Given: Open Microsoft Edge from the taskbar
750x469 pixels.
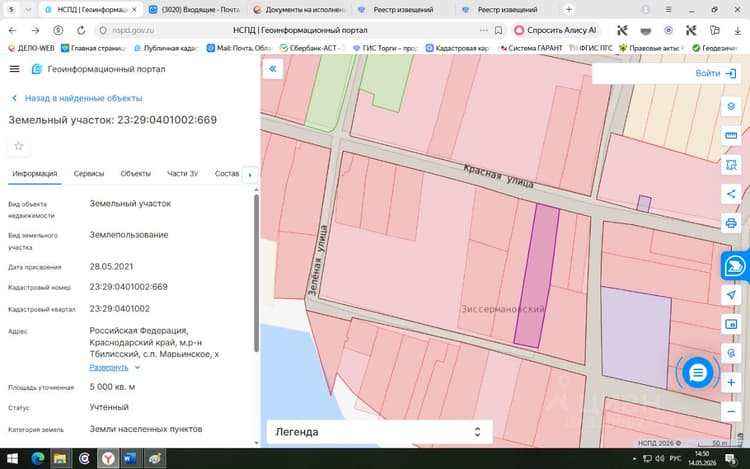Looking at the screenshot, I should point(38,459).
